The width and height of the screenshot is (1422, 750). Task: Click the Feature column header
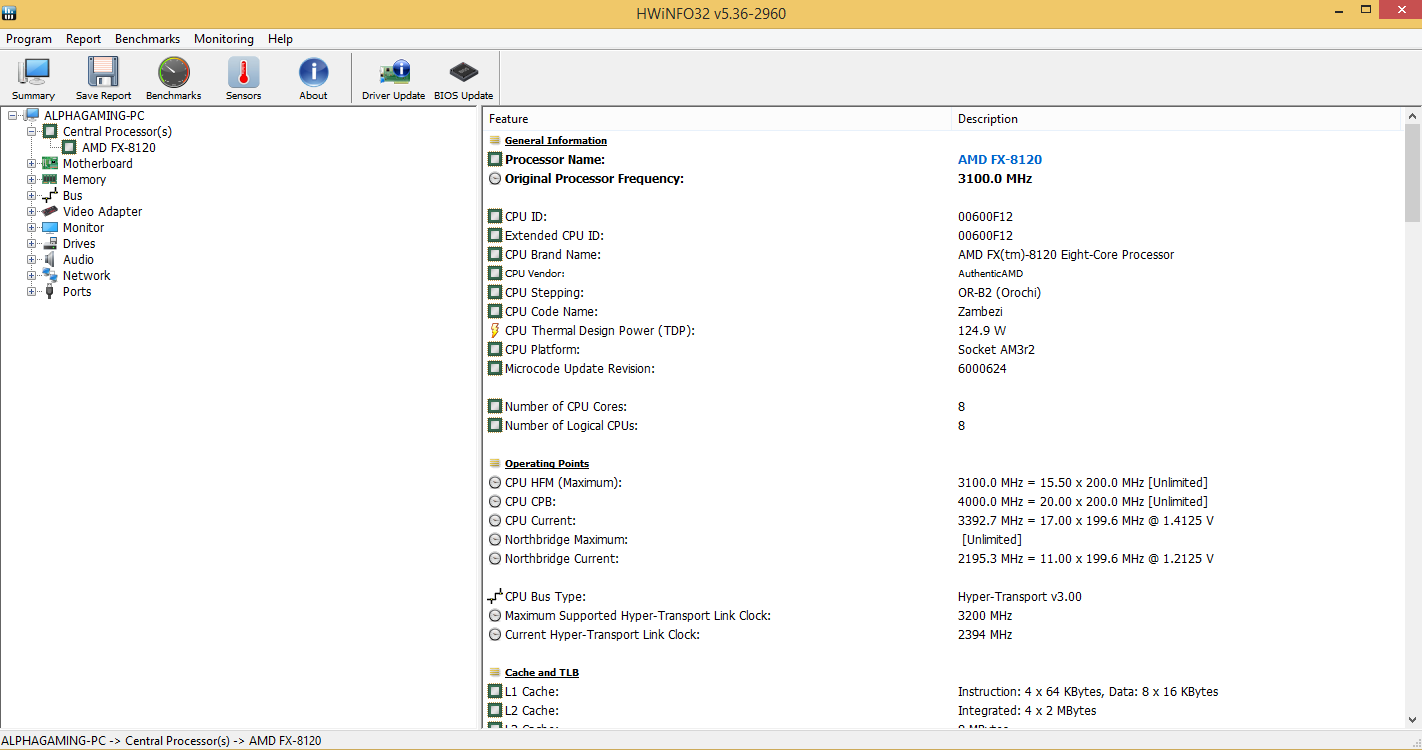click(x=717, y=119)
